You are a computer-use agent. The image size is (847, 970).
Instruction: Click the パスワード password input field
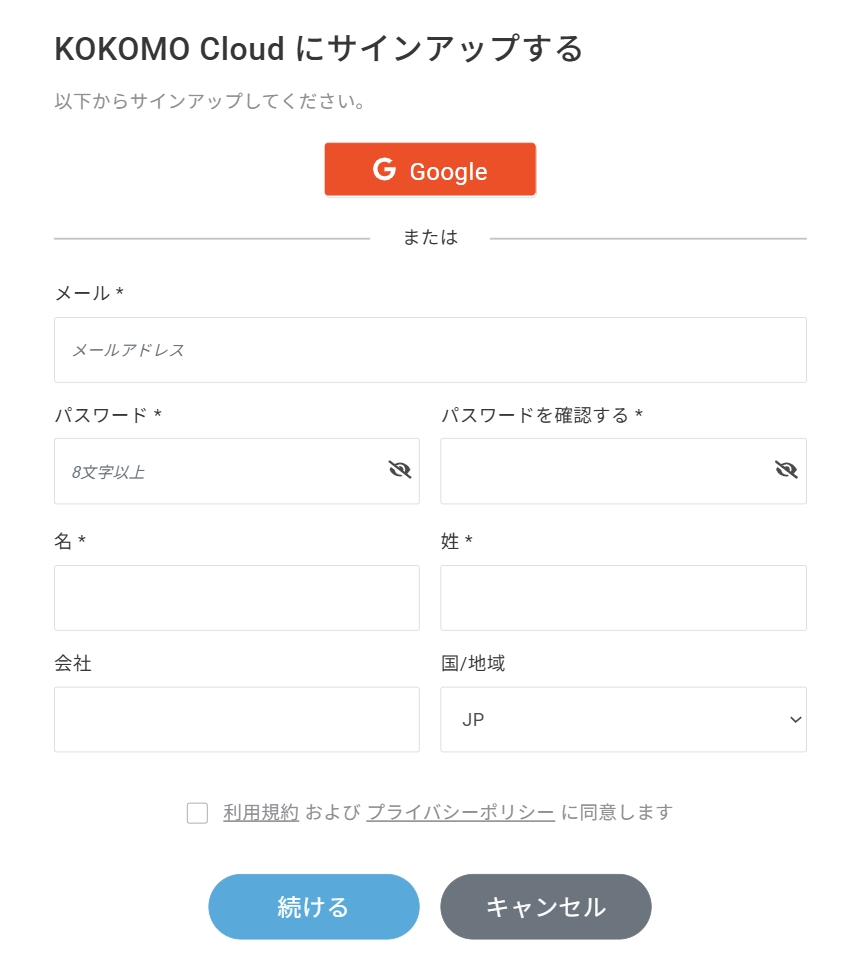220,471
